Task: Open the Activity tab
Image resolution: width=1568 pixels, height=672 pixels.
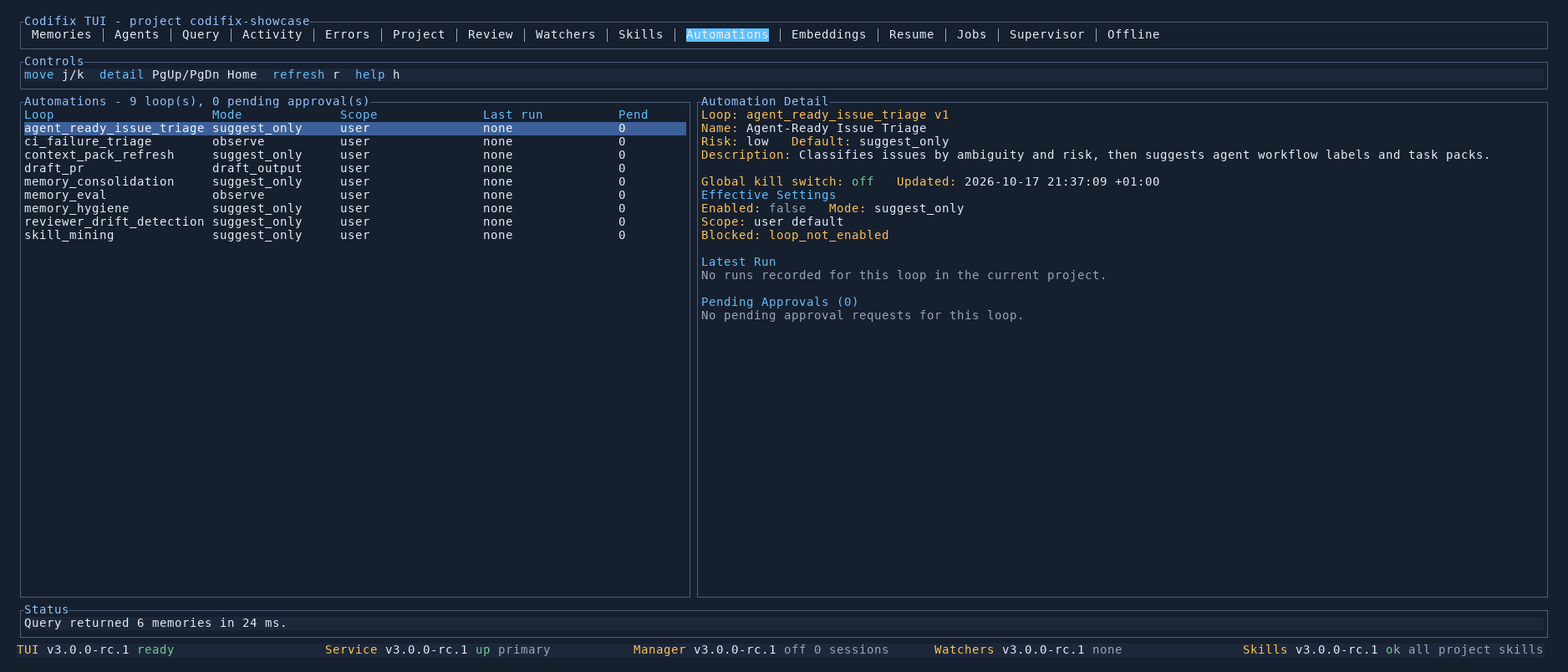Action: point(272,34)
